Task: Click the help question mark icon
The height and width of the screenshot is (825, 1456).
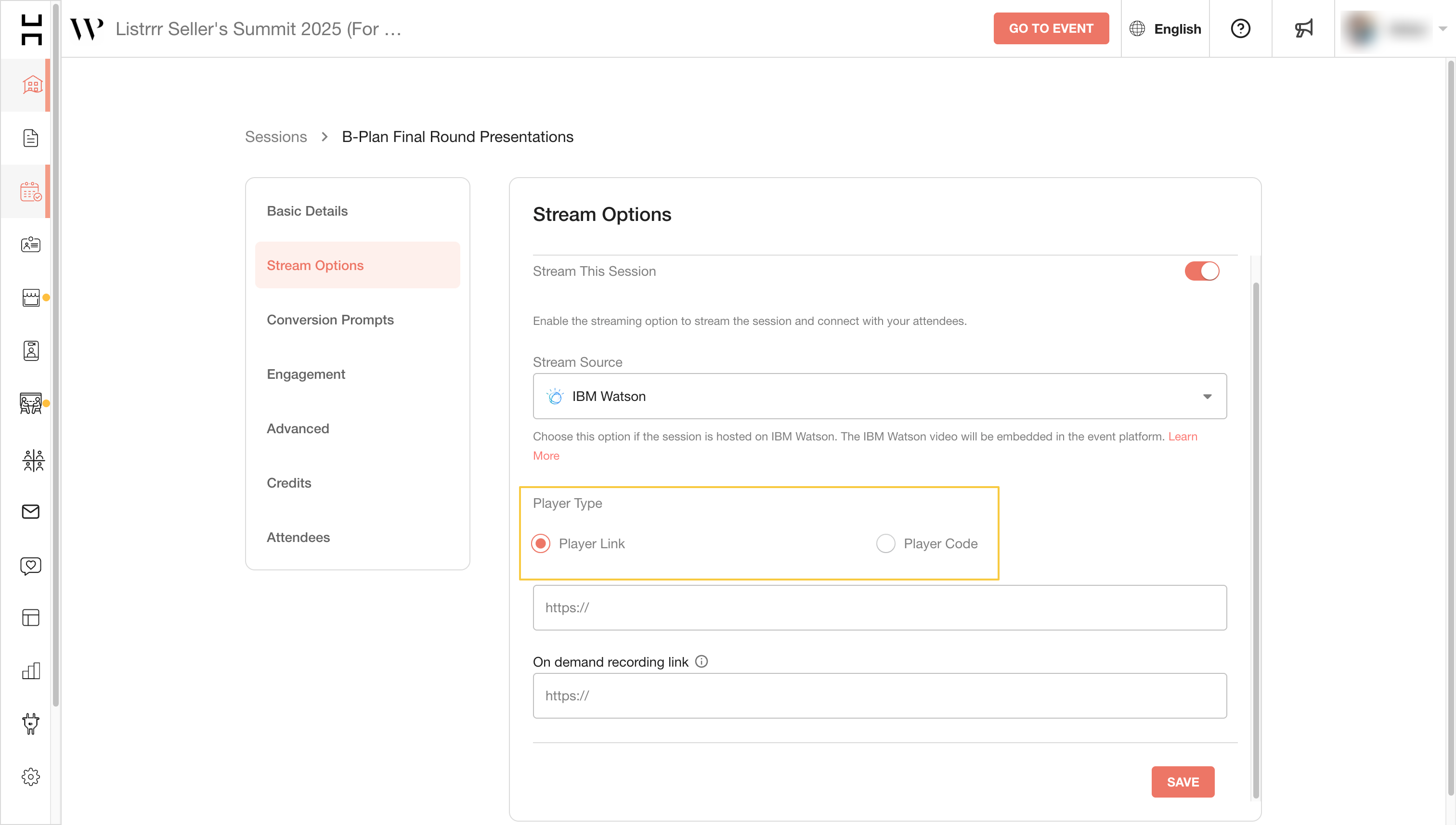Action: (x=1241, y=28)
